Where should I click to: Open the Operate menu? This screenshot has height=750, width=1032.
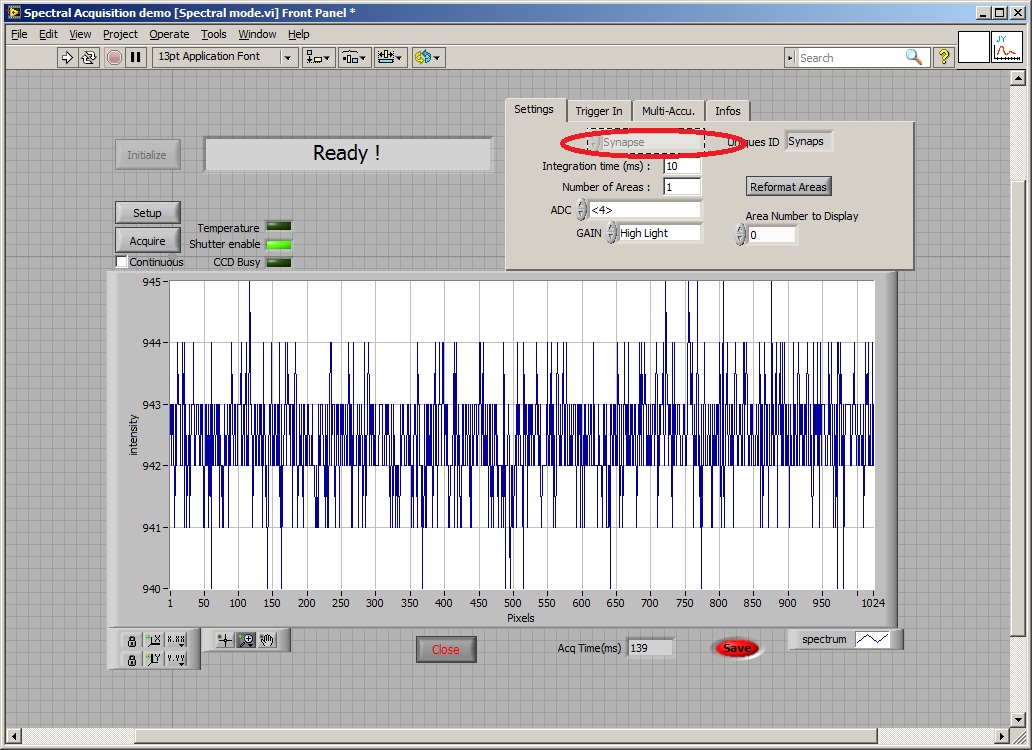(169, 34)
